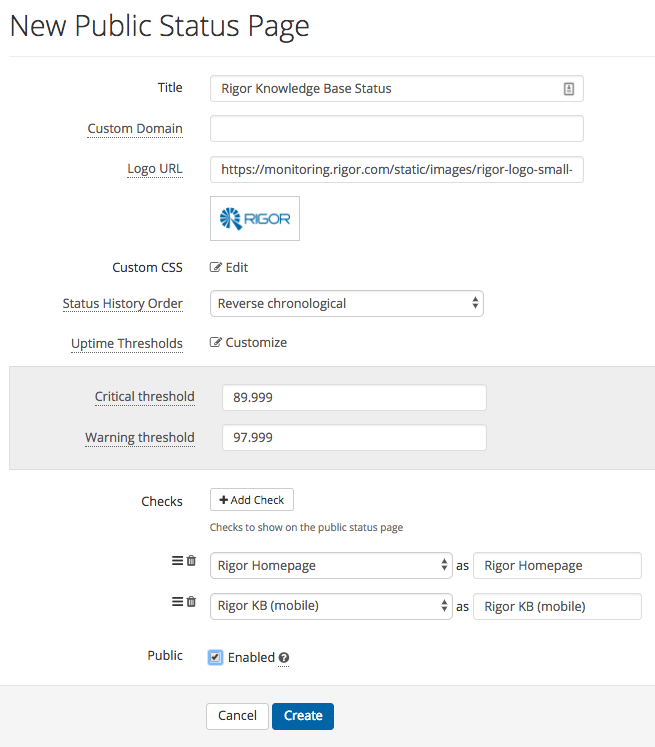655x747 pixels.
Task: Click the help icon beside Enabled
Action: [x=284, y=657]
